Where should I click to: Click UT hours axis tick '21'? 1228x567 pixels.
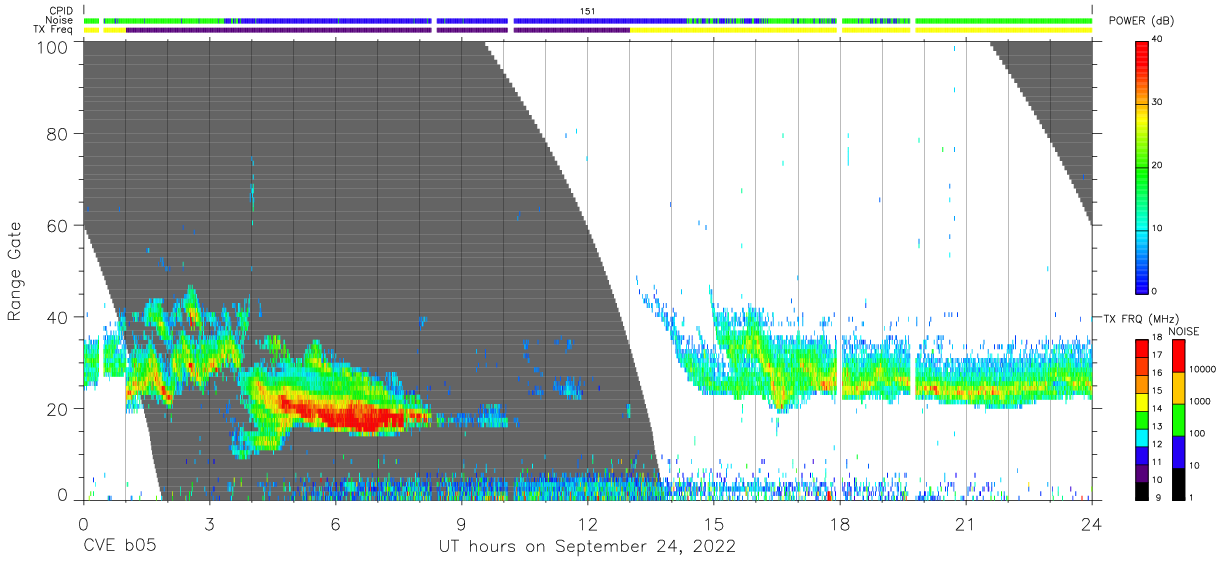coord(965,524)
